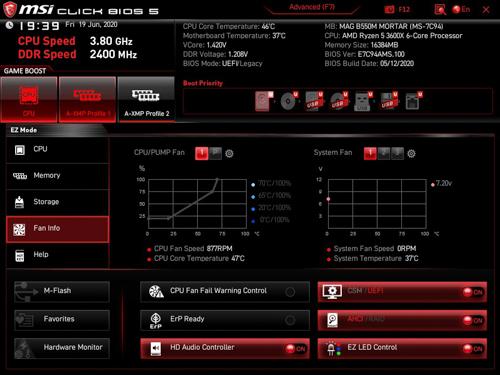The height and width of the screenshot is (375, 500).
Task: Enable A-XMP Profile 2
Action: tap(146, 99)
